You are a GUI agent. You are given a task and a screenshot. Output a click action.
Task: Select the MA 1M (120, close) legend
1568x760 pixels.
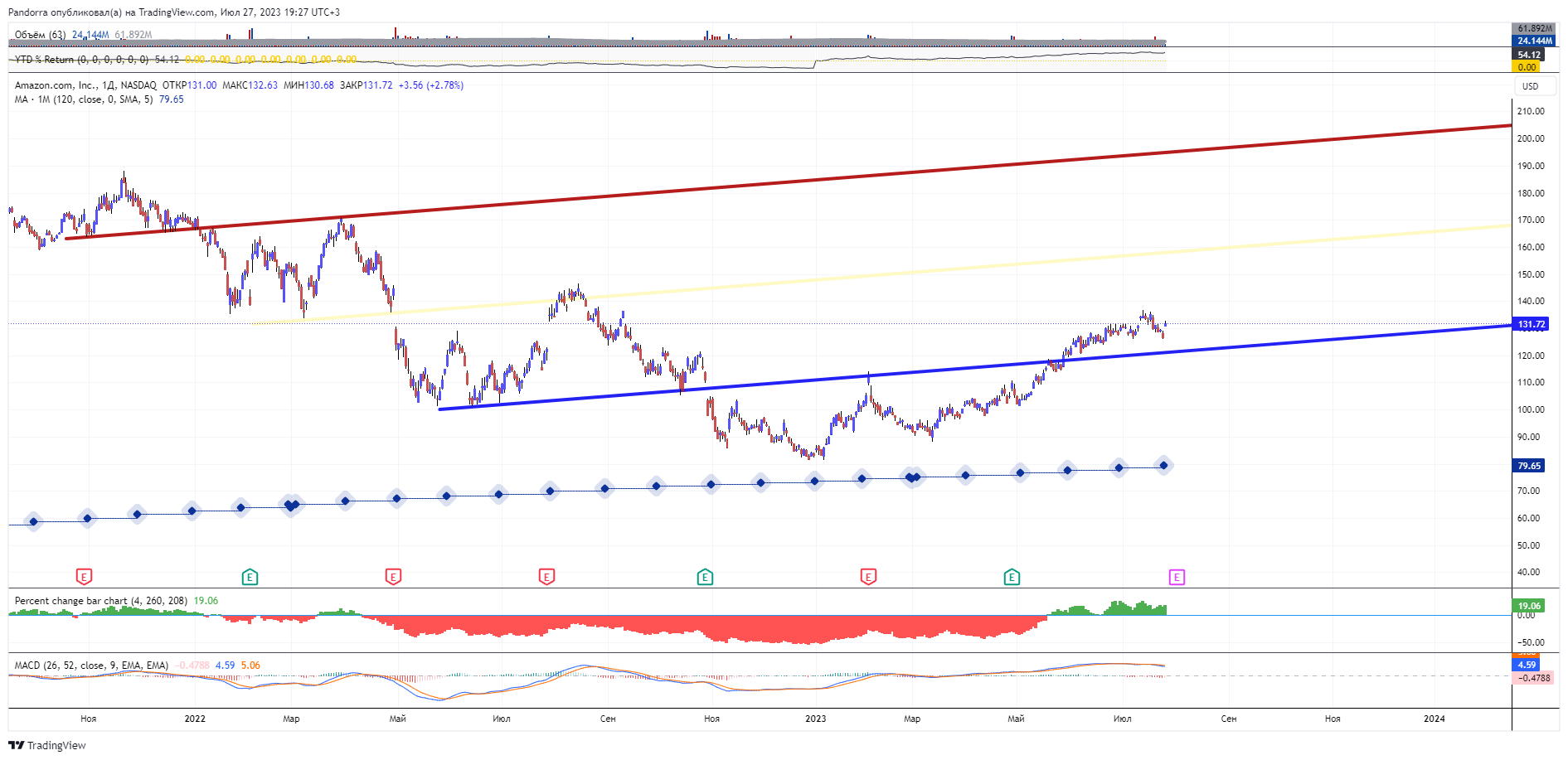83,99
